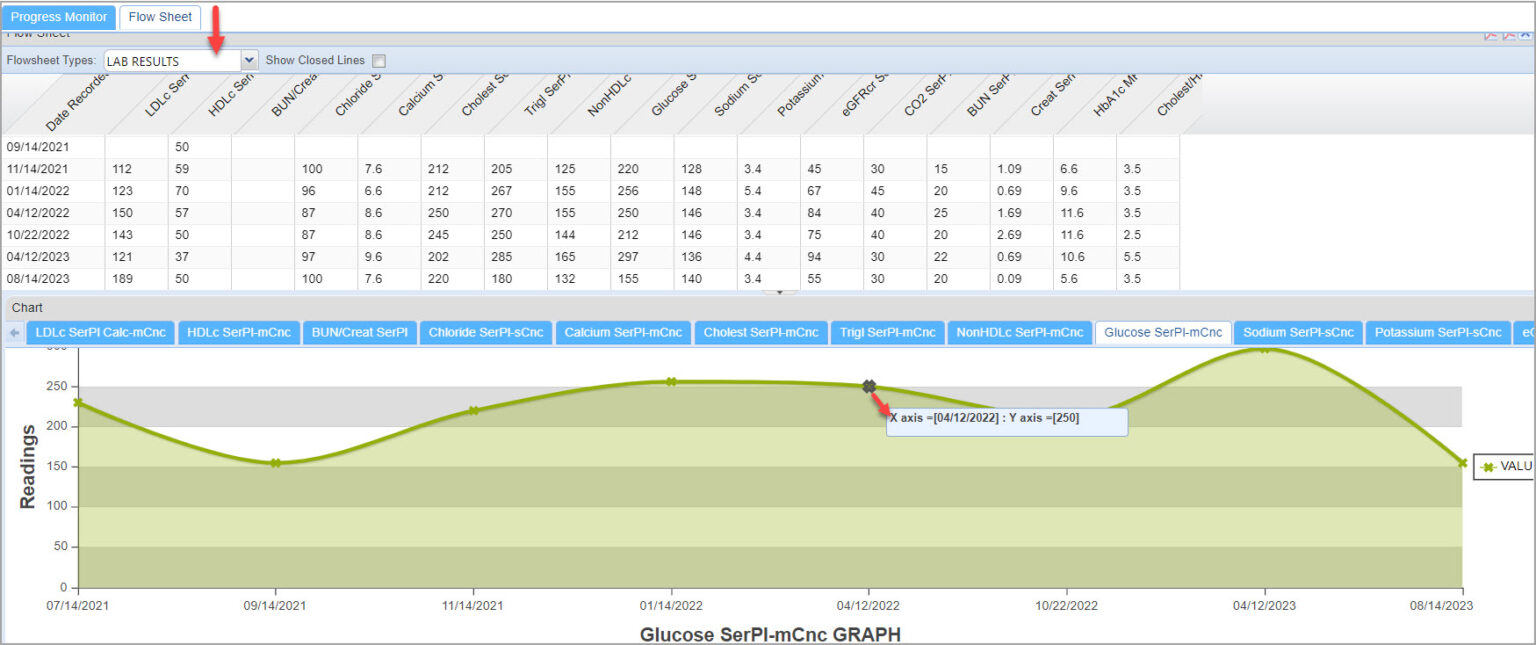Select the HDLc SerPl-mCnc series button
Image resolution: width=1536 pixels, height=645 pixels.
coord(239,331)
